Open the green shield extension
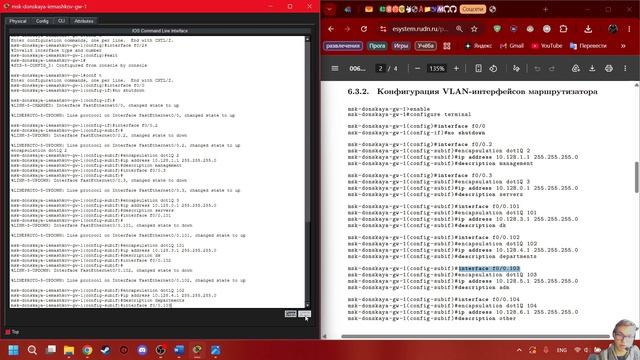This screenshot has width=640, height=360. pyautogui.click(x=497, y=29)
